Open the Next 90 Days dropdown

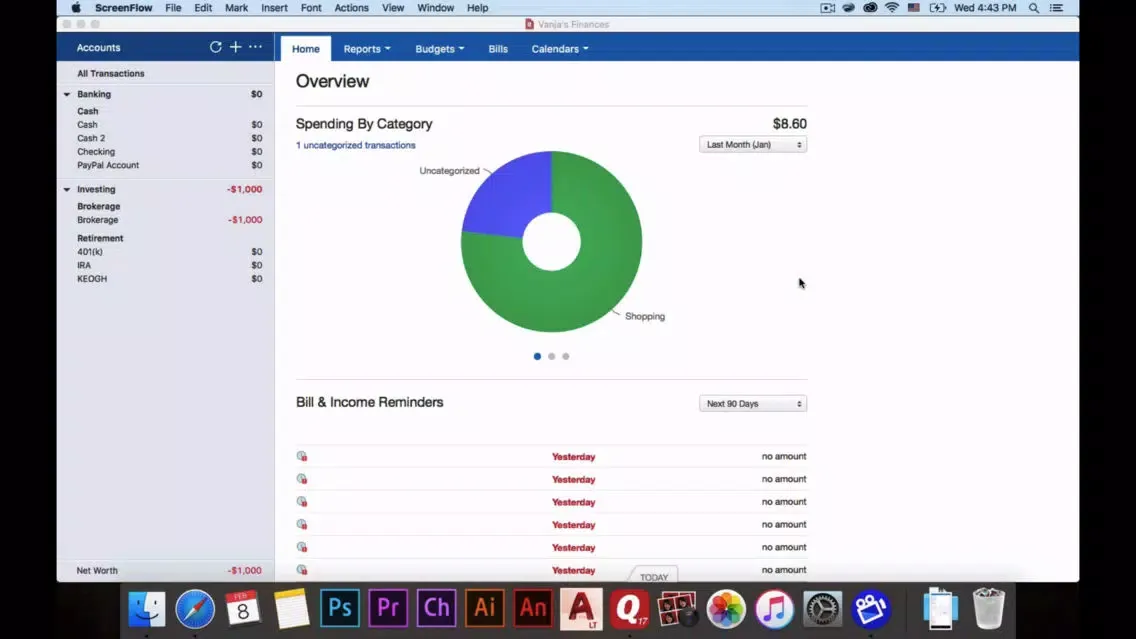click(753, 404)
